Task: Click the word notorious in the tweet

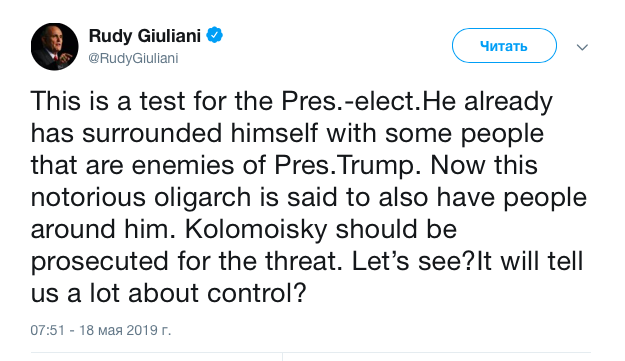Action: click(88, 198)
